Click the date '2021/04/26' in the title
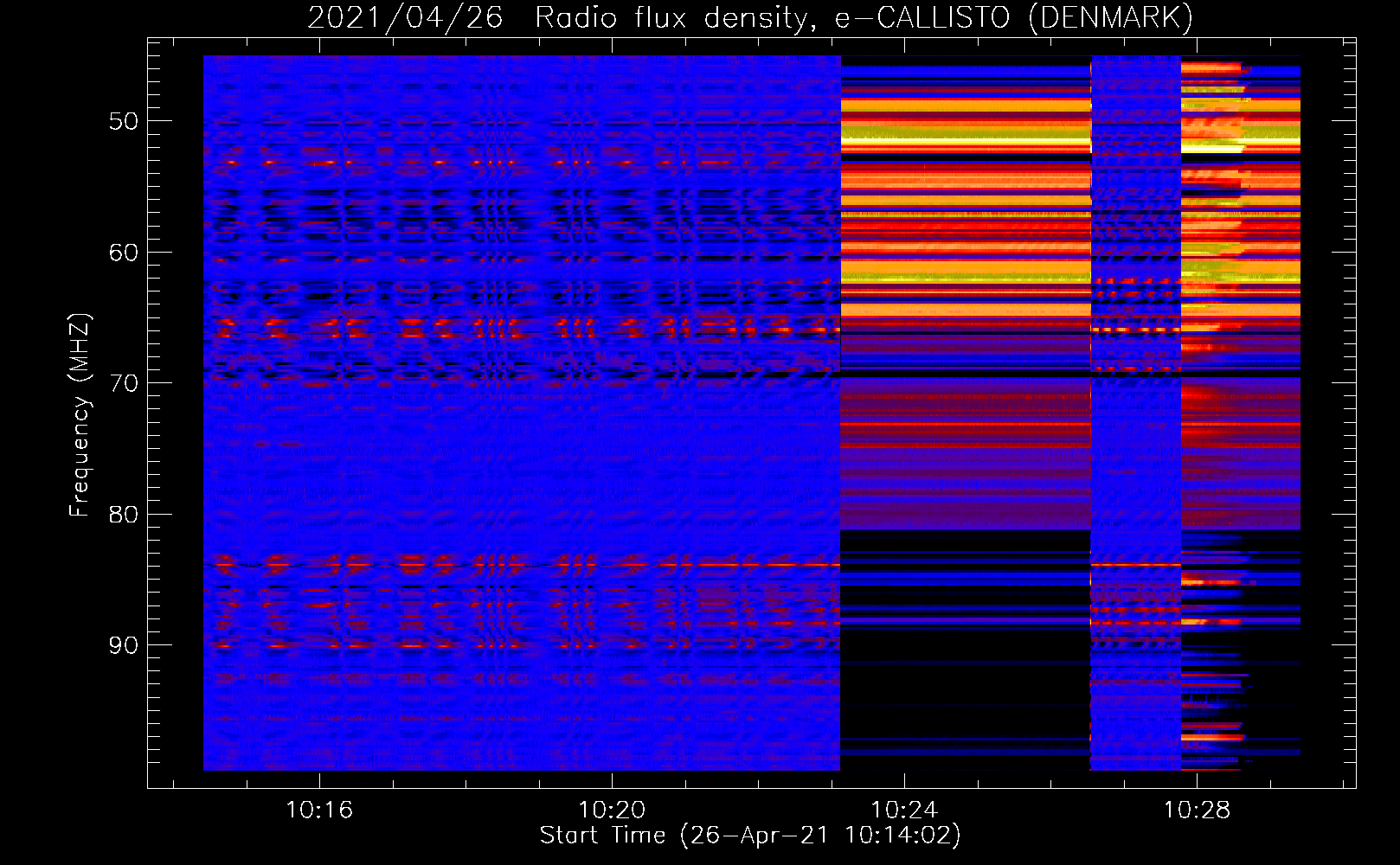This screenshot has height=865, width=1400. (x=405, y=18)
